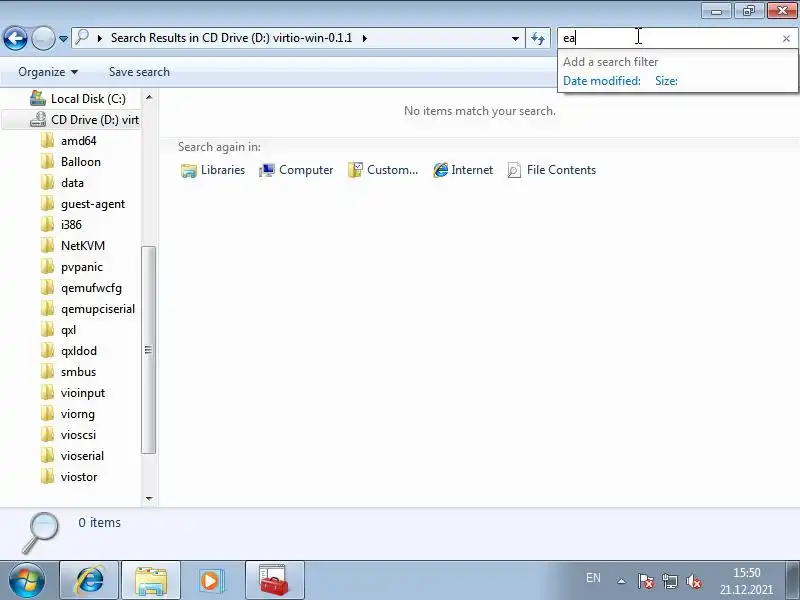
Task: Open the qemufwcfg folder
Action: (91, 288)
